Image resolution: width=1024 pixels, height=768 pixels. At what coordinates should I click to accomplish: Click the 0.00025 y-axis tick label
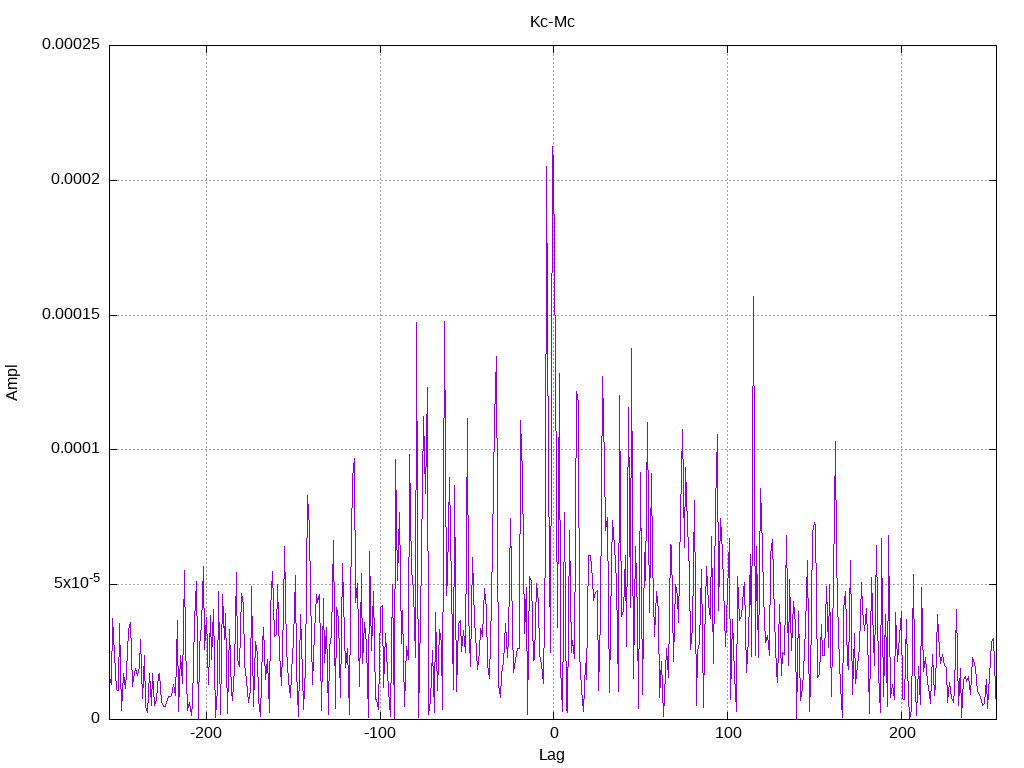tap(71, 44)
